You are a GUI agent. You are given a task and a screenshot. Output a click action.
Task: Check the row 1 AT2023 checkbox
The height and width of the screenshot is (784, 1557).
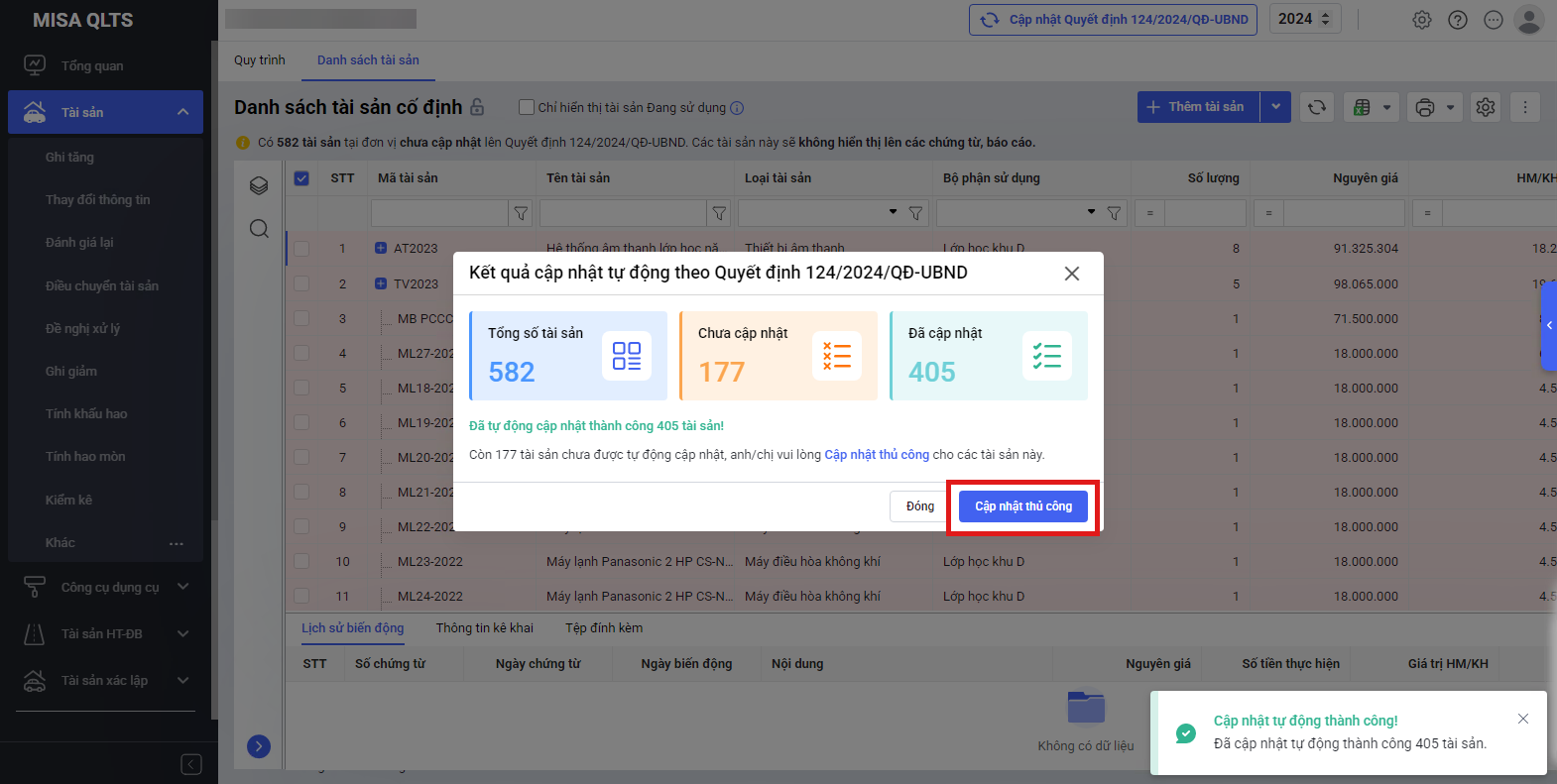point(301,249)
